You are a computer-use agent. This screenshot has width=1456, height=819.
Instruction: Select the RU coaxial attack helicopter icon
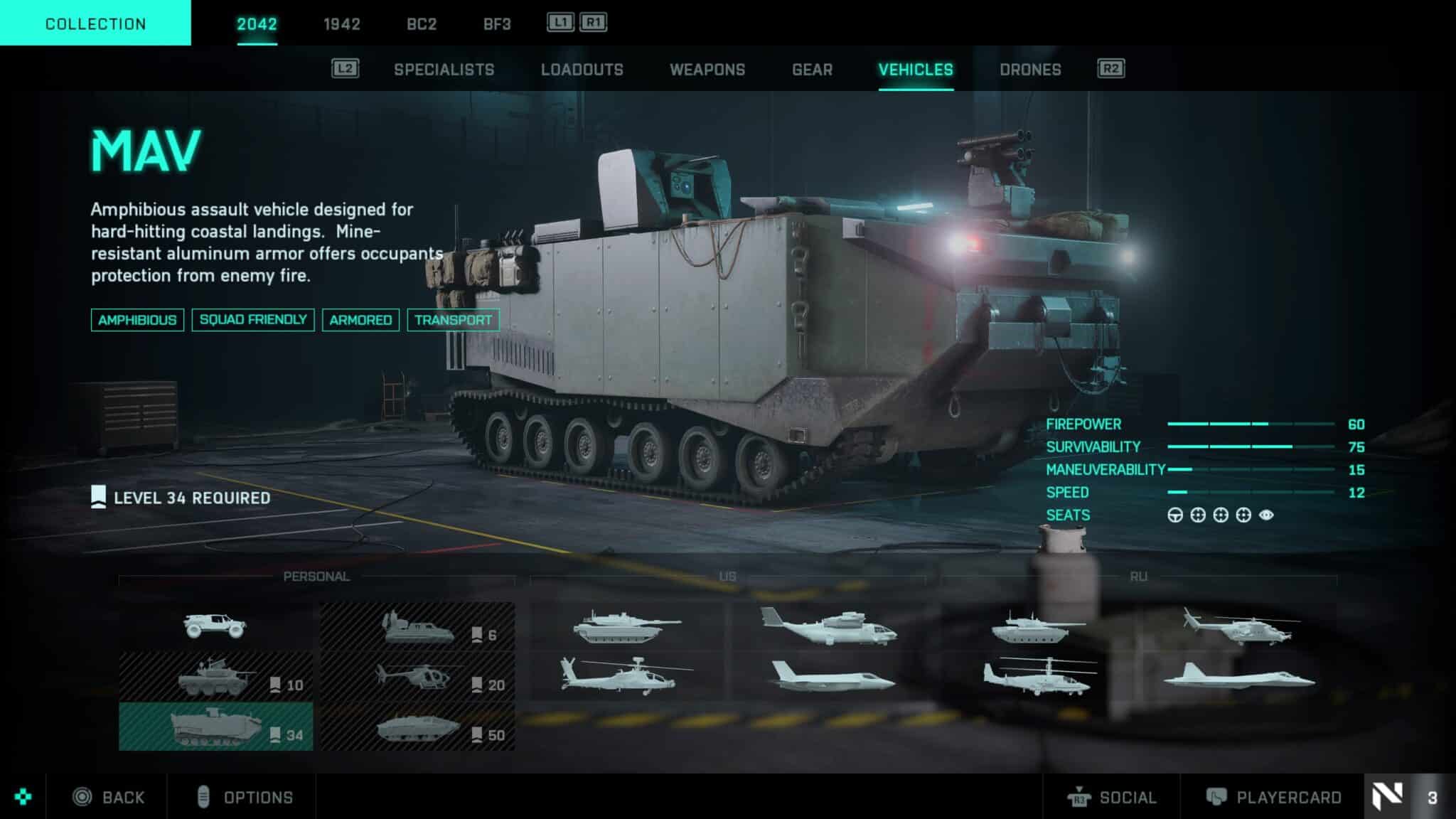click(x=1038, y=676)
